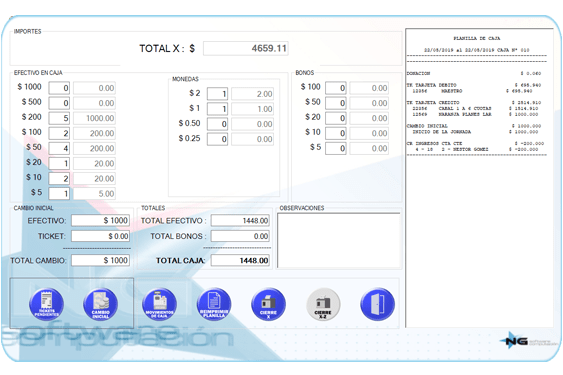The width and height of the screenshot is (563, 375).
Task: Run the Cierre X icon
Action: [x=268, y=304]
